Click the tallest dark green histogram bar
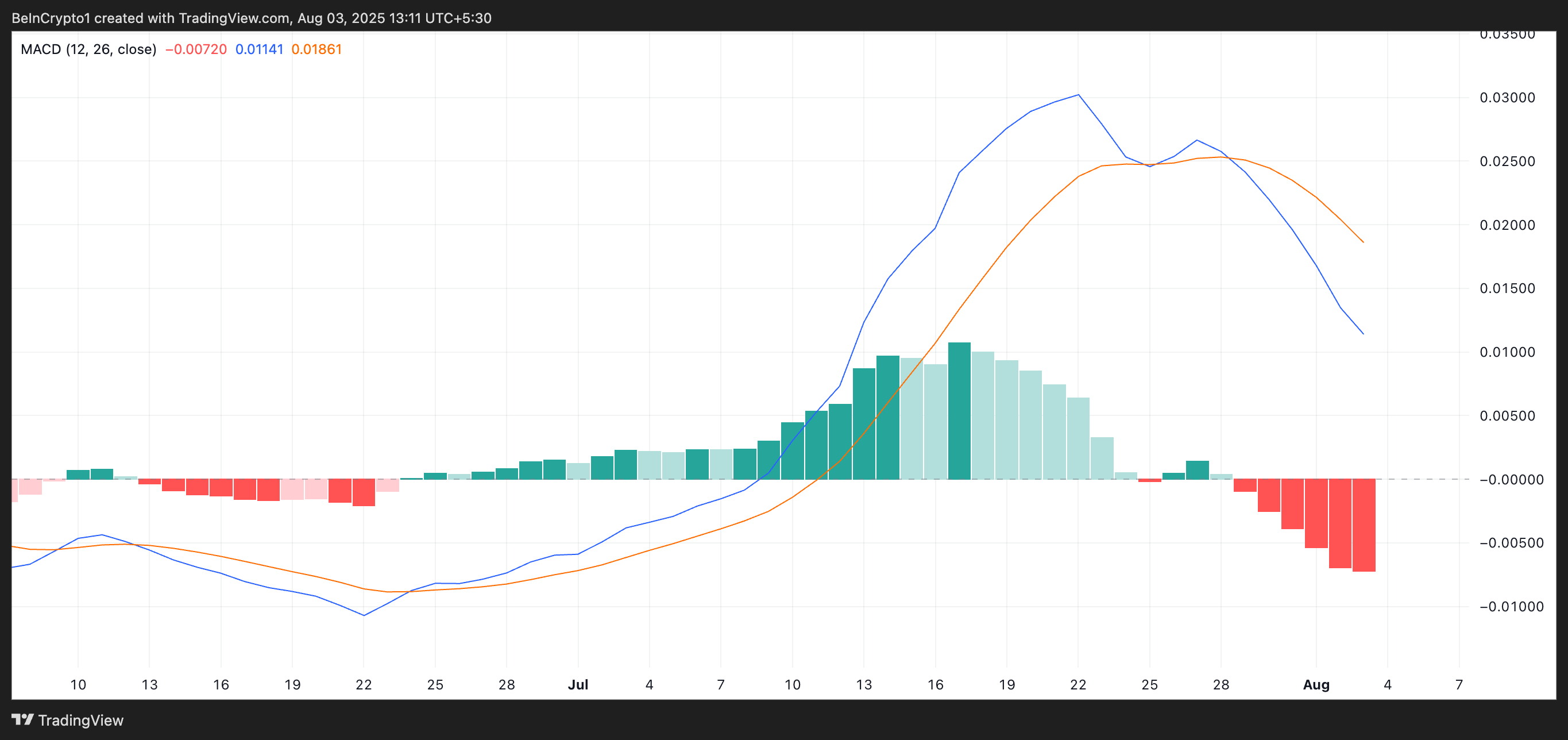 (959, 411)
